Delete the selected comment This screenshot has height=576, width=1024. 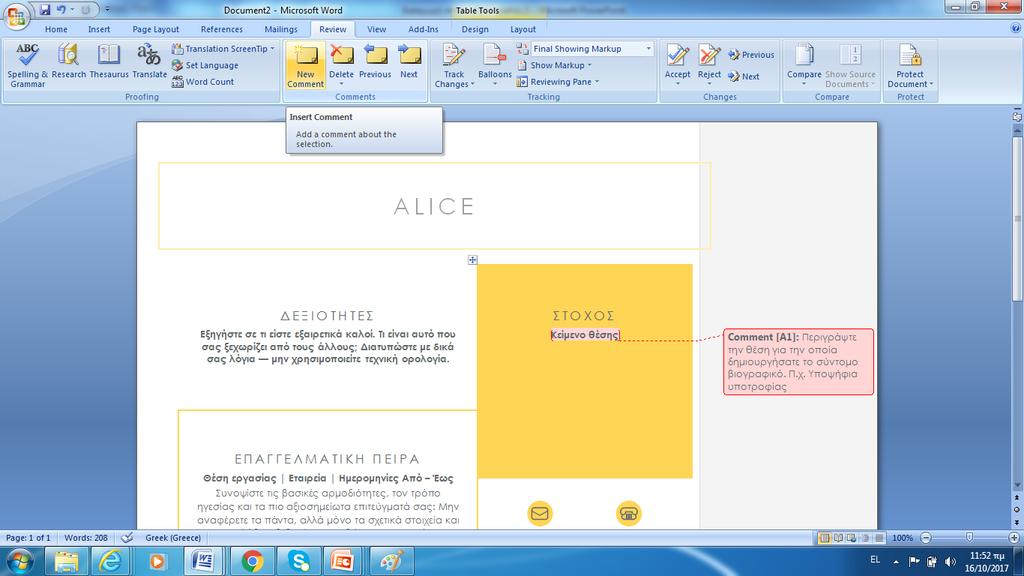click(341, 60)
